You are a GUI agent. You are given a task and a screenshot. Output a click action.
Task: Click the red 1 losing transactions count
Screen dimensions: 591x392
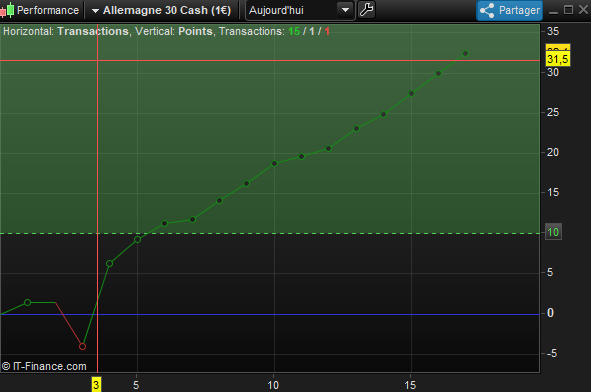coord(327,31)
